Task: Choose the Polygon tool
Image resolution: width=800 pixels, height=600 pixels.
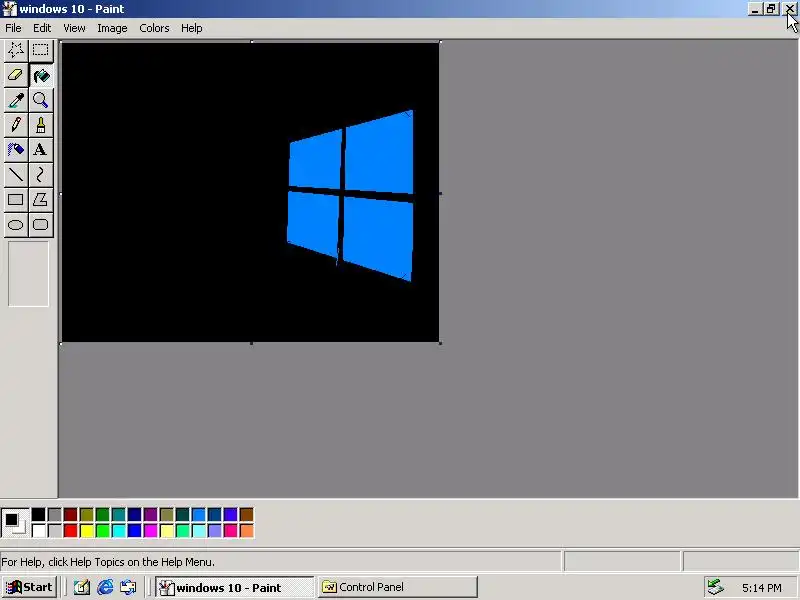Action: 40,200
